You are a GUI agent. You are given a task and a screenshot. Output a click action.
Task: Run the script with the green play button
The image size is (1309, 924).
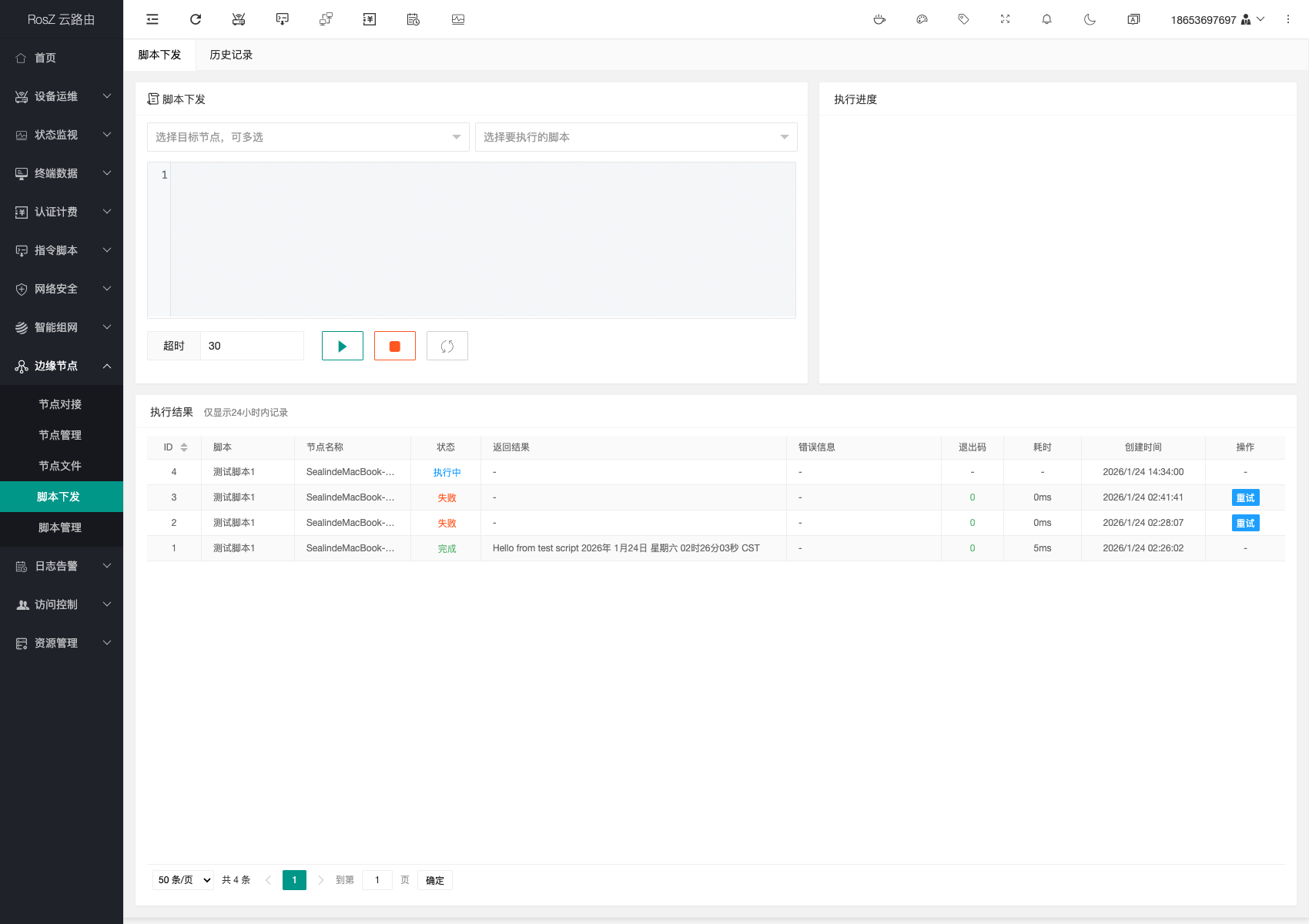[x=343, y=346]
